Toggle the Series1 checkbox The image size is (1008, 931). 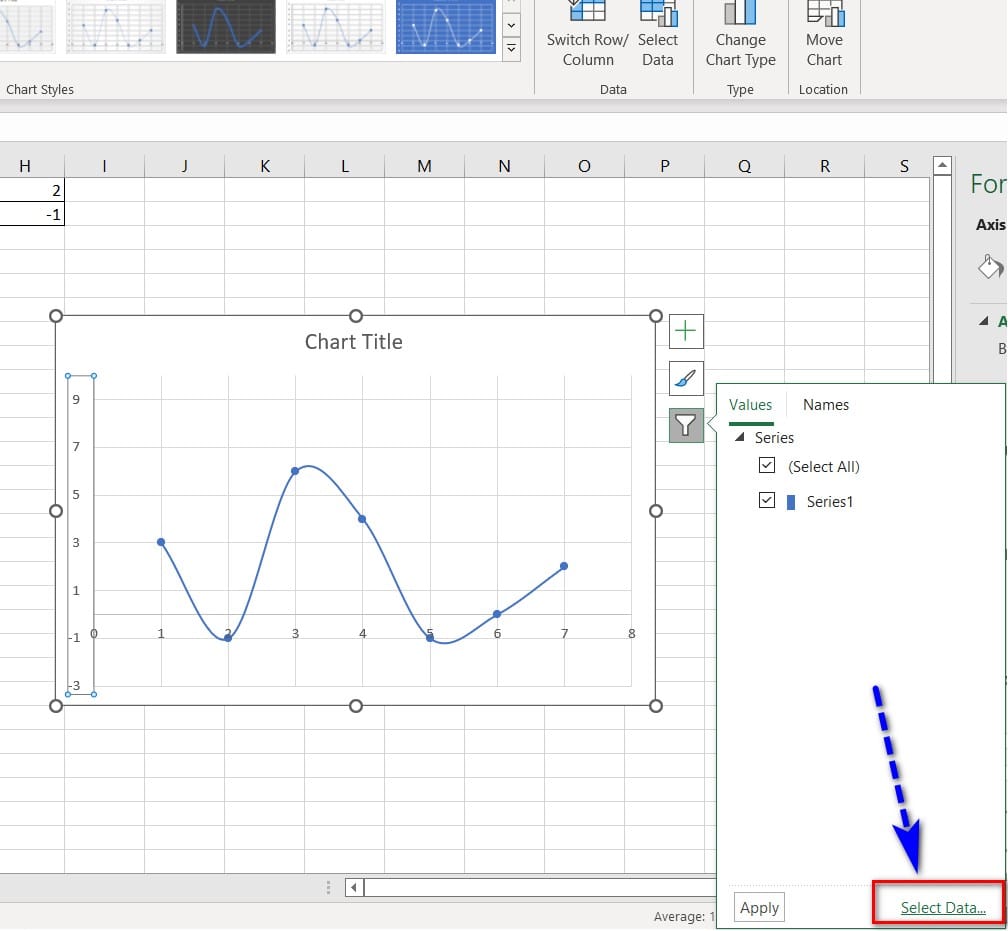click(x=767, y=501)
